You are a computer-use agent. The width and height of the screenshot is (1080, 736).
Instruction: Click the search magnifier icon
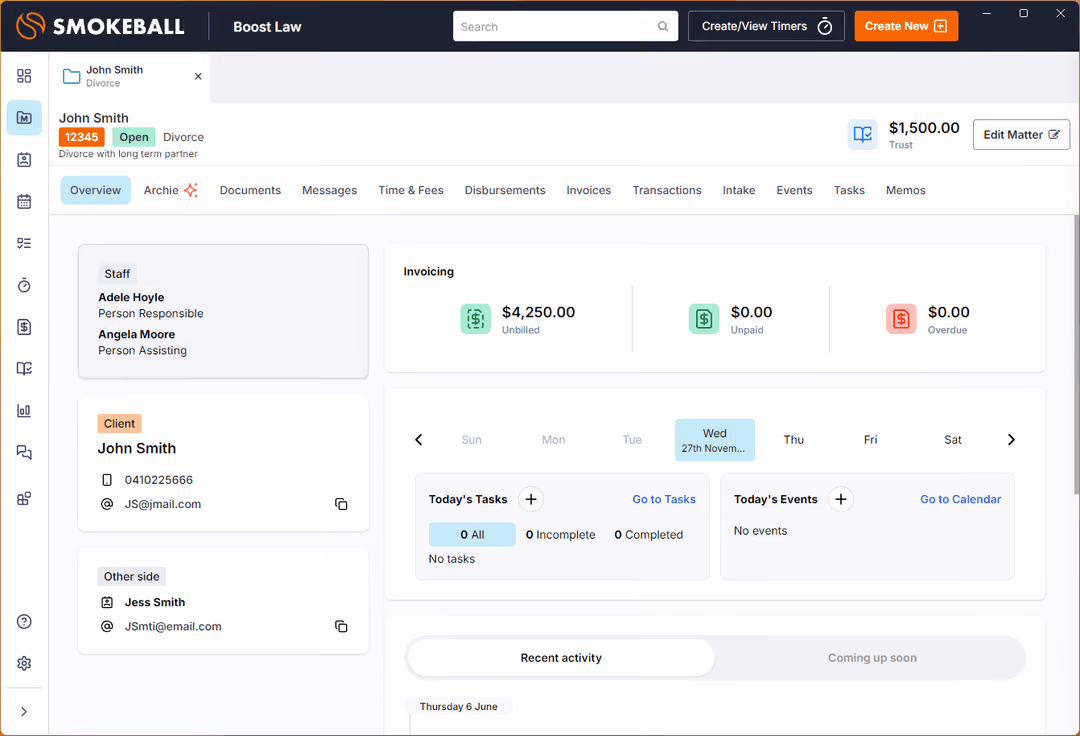(x=663, y=26)
